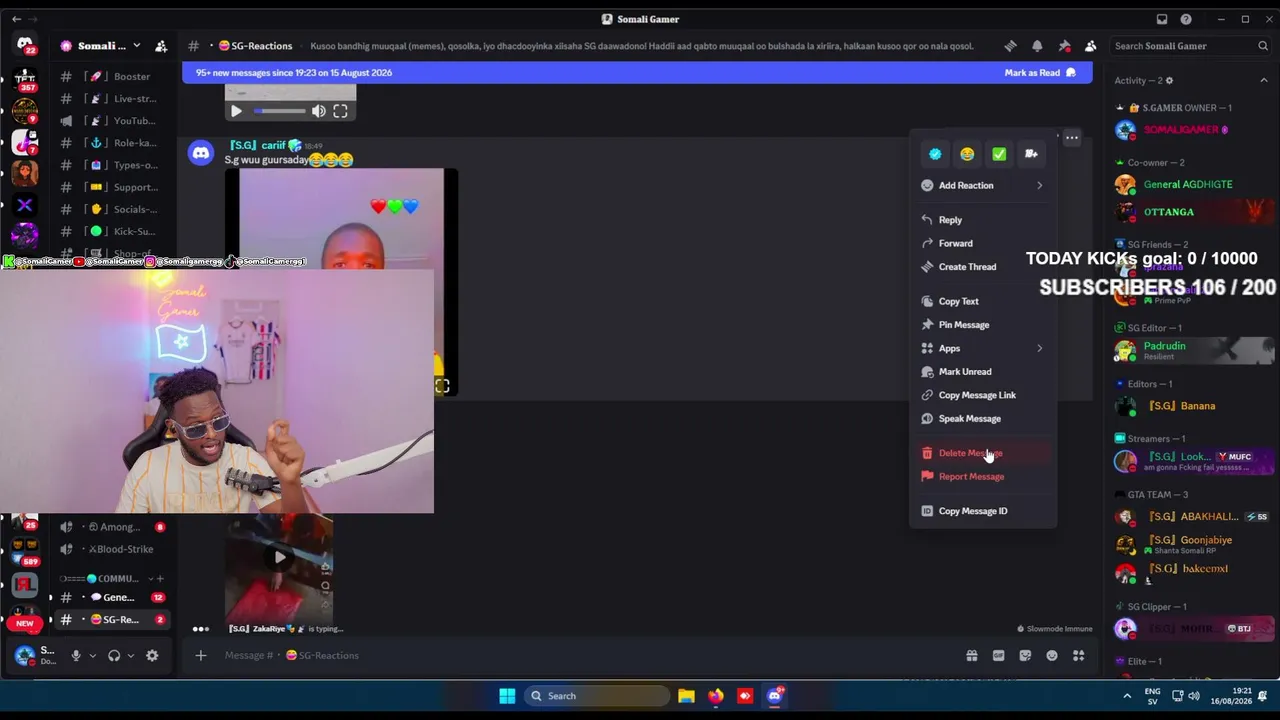1280x720 pixels.
Task: Pin this message
Action: tap(983, 325)
